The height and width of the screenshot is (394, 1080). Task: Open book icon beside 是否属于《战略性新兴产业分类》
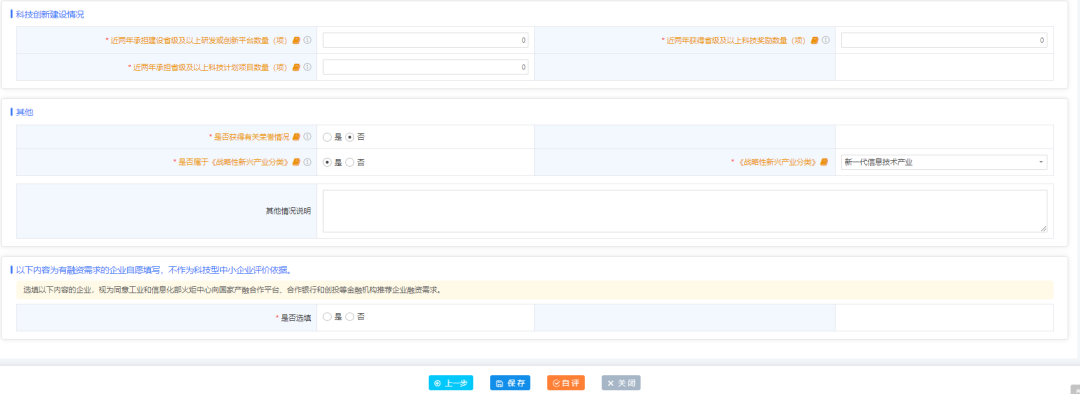(x=297, y=162)
